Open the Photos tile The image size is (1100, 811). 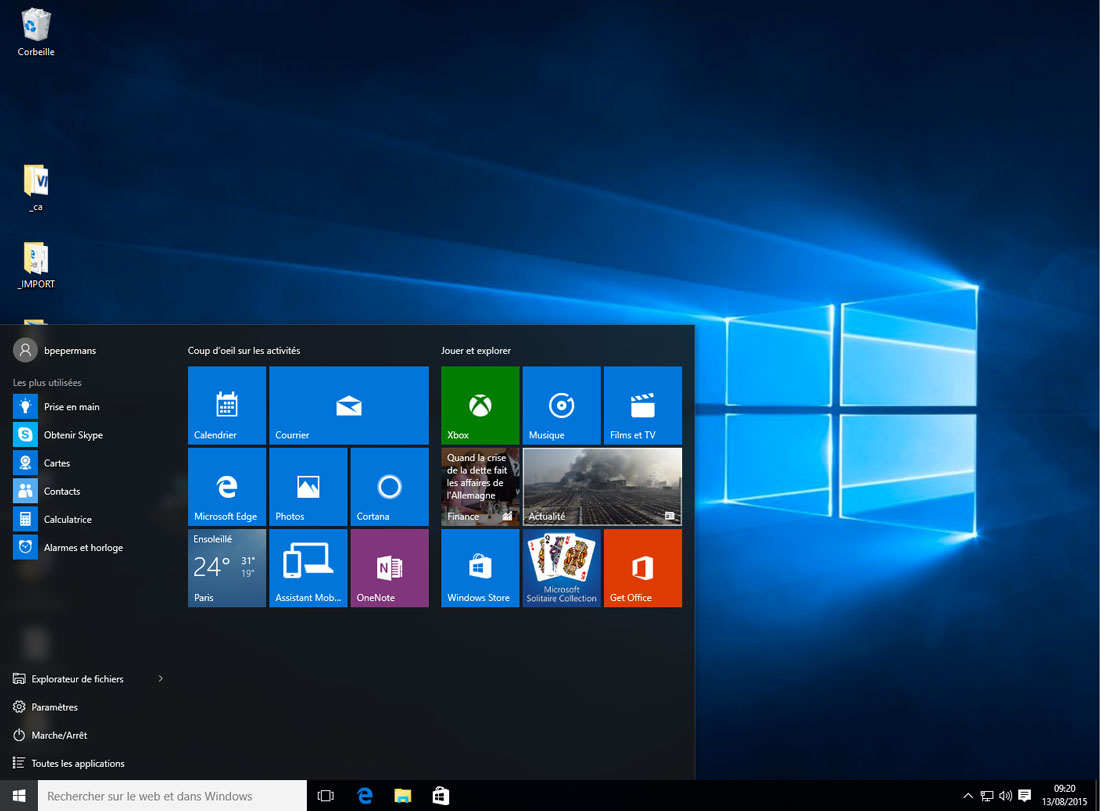point(308,486)
